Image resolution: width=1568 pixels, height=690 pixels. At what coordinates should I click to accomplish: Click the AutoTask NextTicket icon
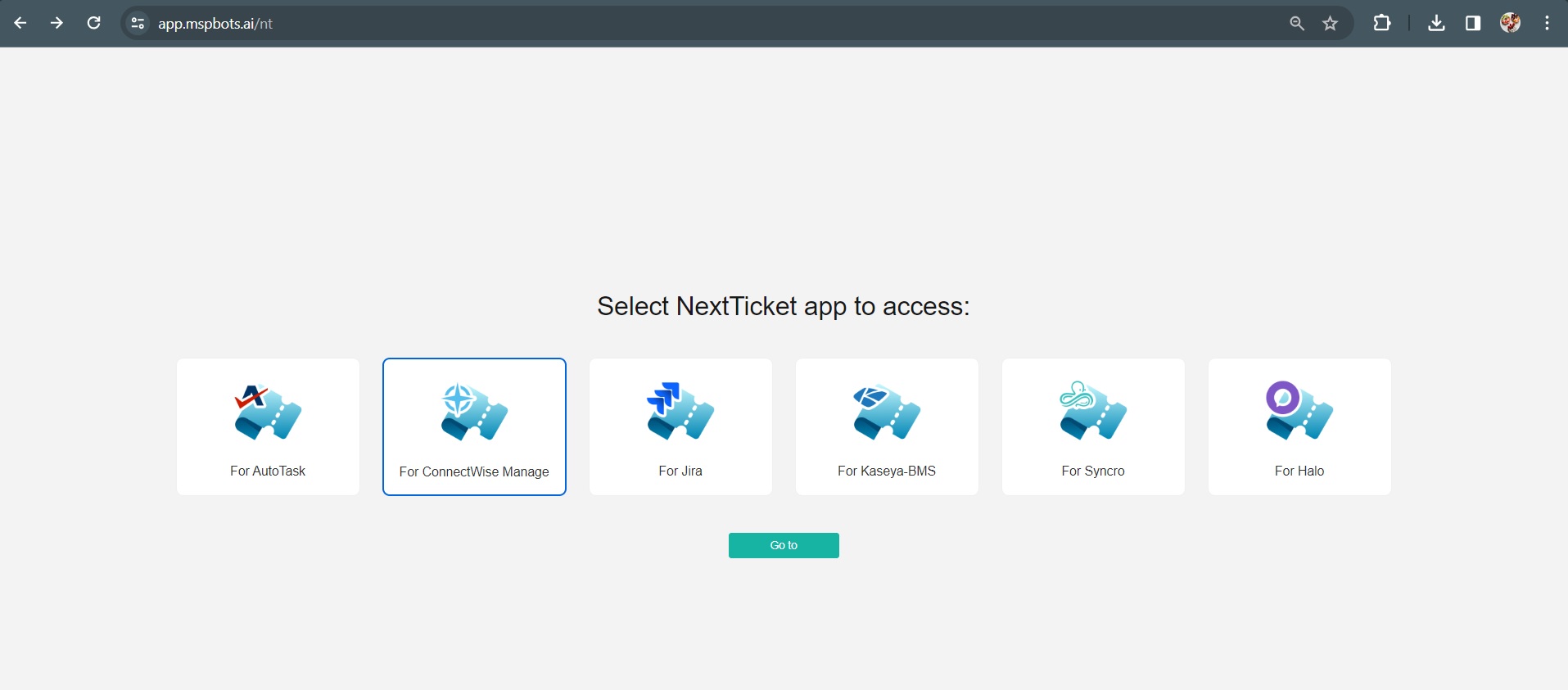pyautogui.click(x=268, y=412)
